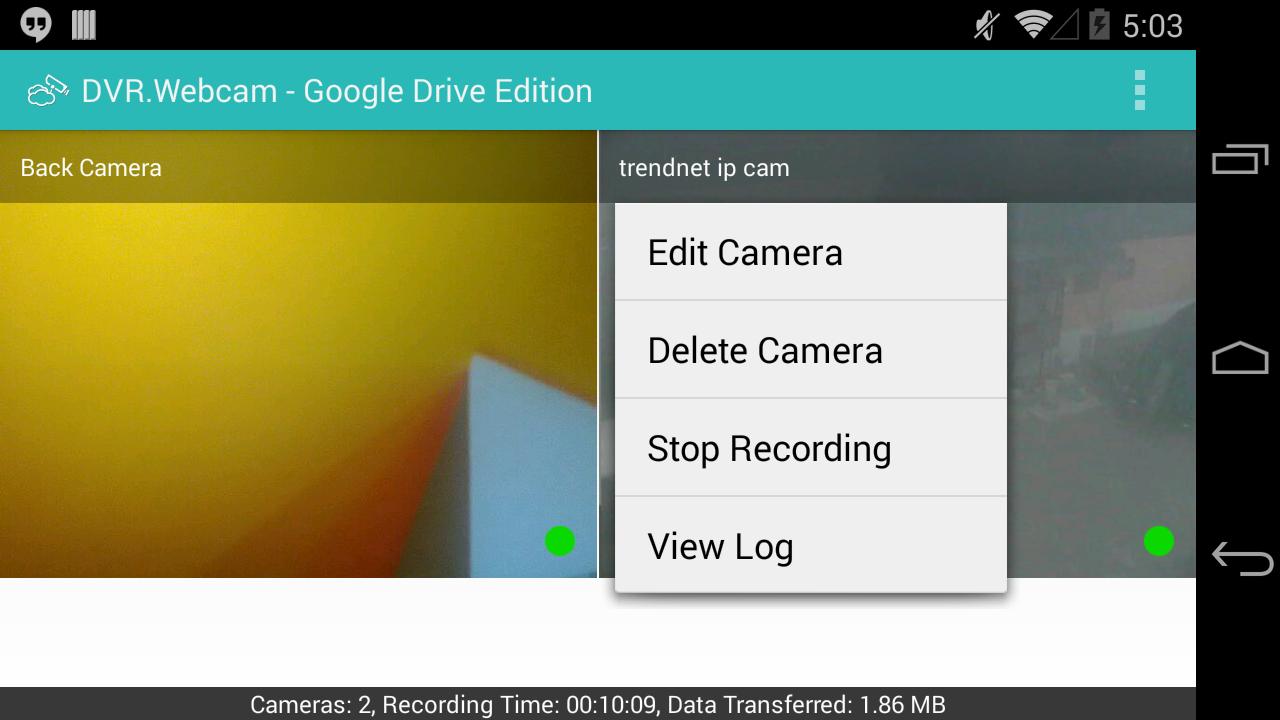Image resolution: width=1280 pixels, height=720 pixels.
Task: Click the clock showing 5:03
Action: click(x=1152, y=26)
